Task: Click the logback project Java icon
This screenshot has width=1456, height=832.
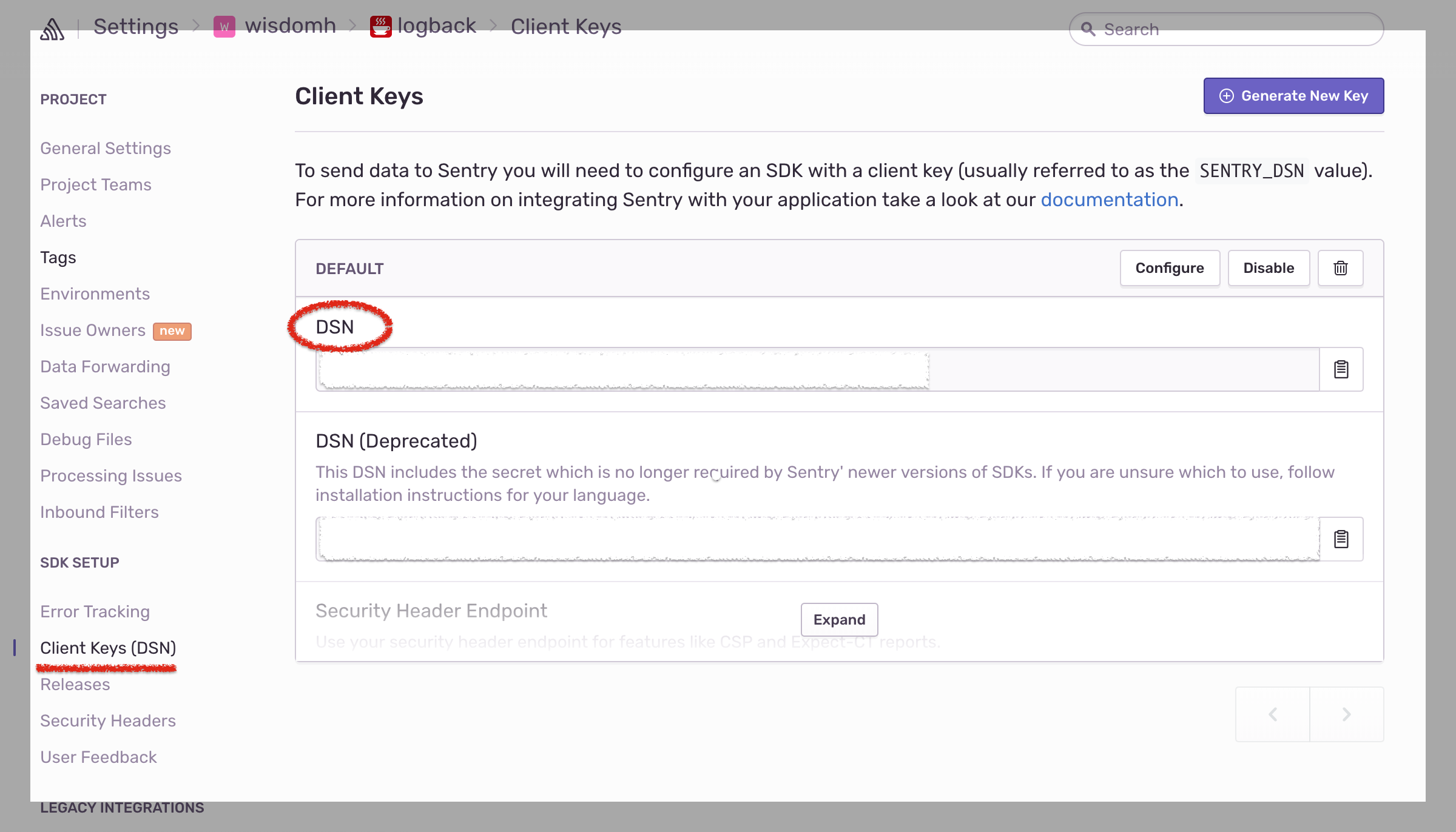Action: [x=380, y=27]
